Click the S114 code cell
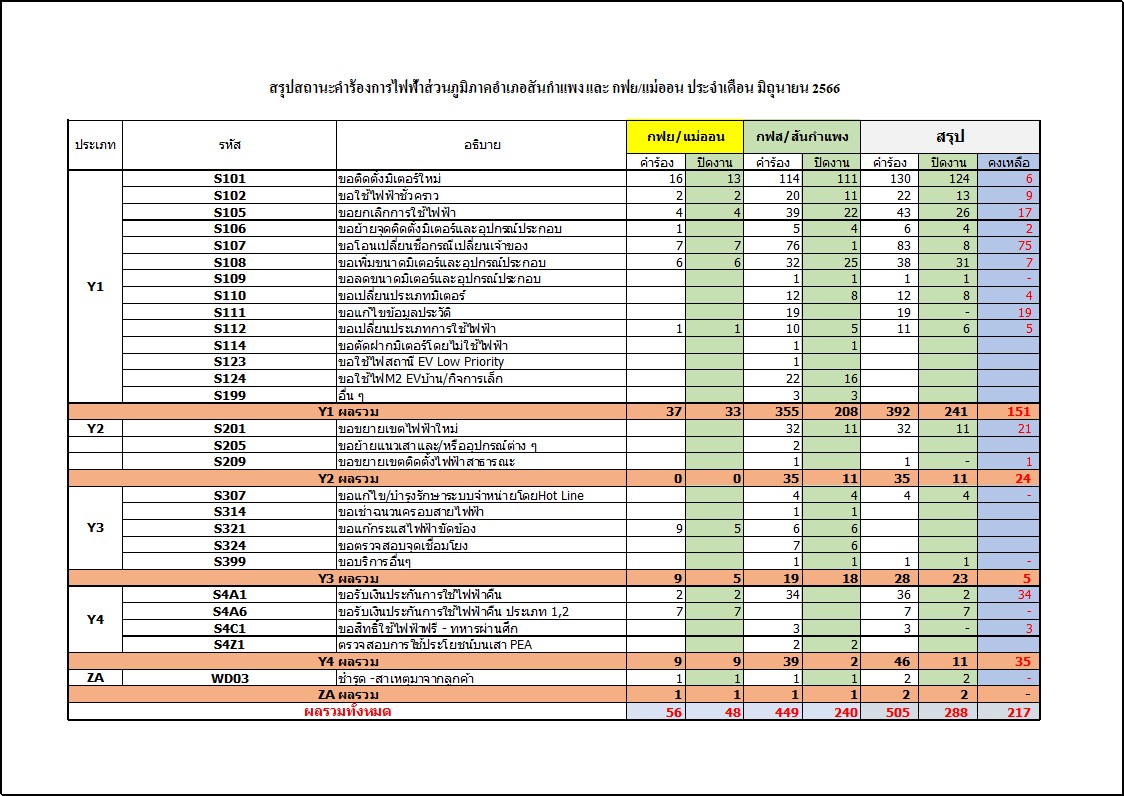The image size is (1124, 796). click(x=229, y=346)
